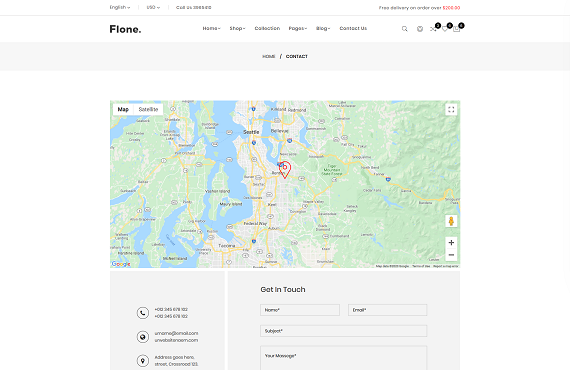Click the Federal Way label on map
The width and height of the screenshot is (570, 370).
coord(255,224)
